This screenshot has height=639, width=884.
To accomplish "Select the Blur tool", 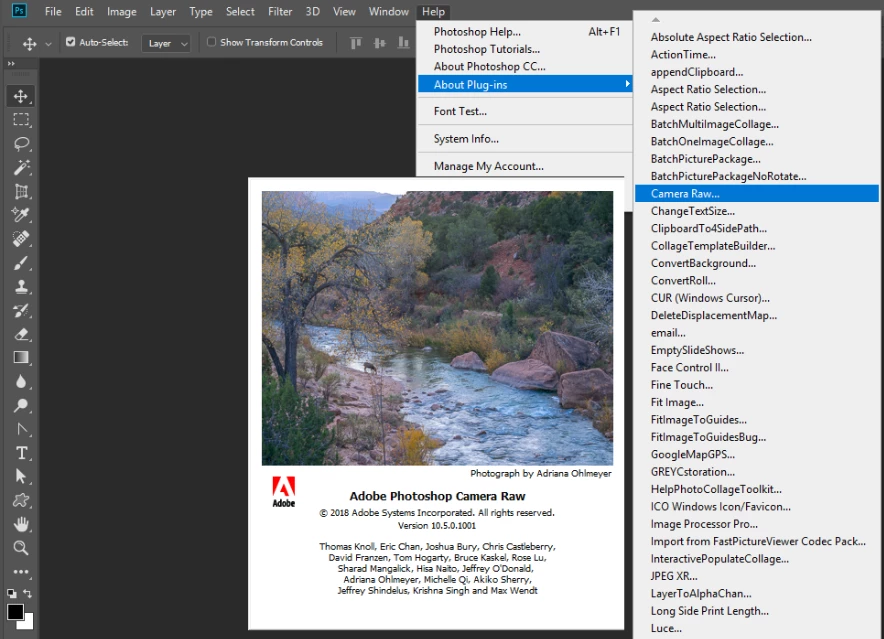I will (x=21, y=382).
